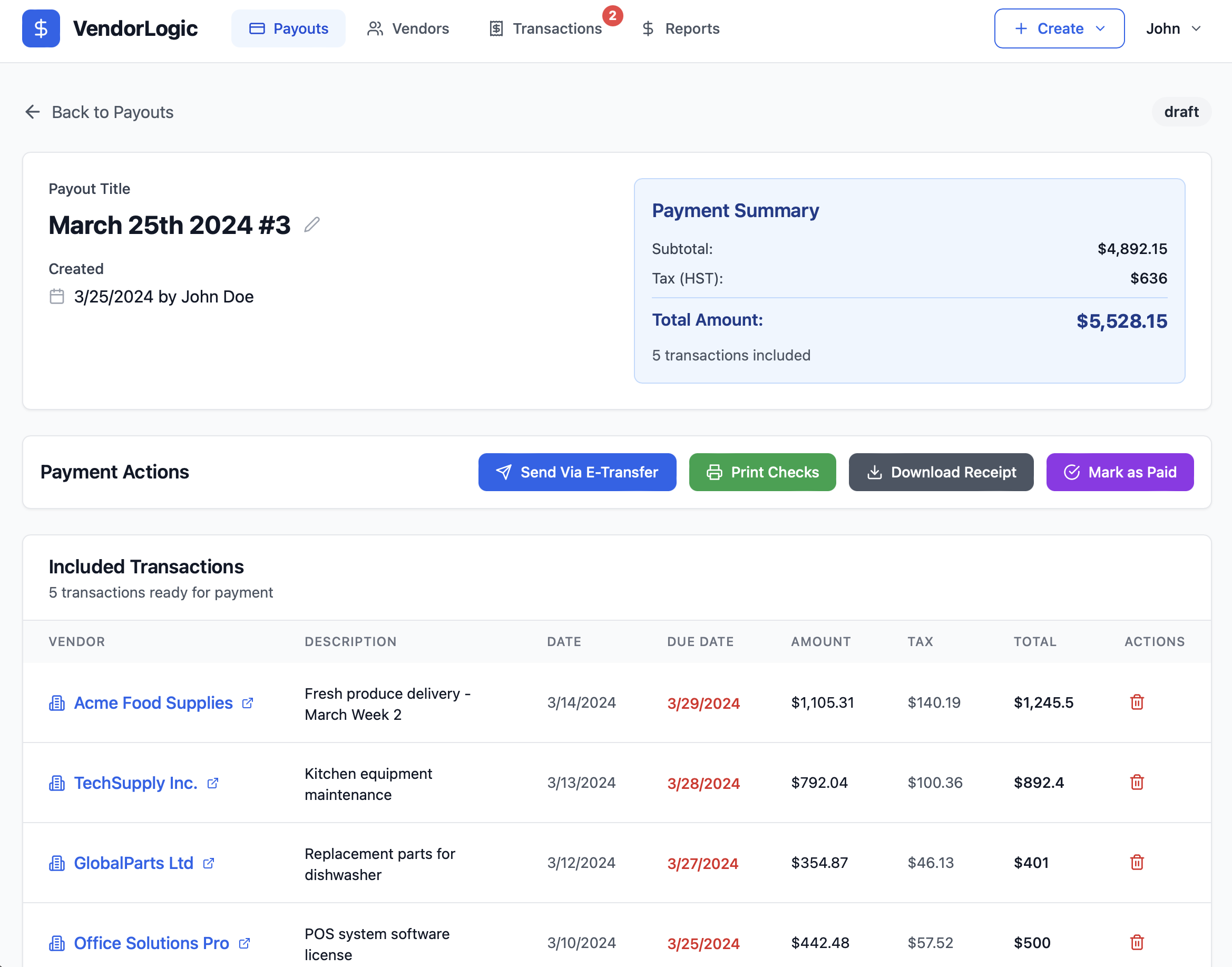Click the building icon next to GlobalParts Ltd
The image size is (1232, 967).
56,863
